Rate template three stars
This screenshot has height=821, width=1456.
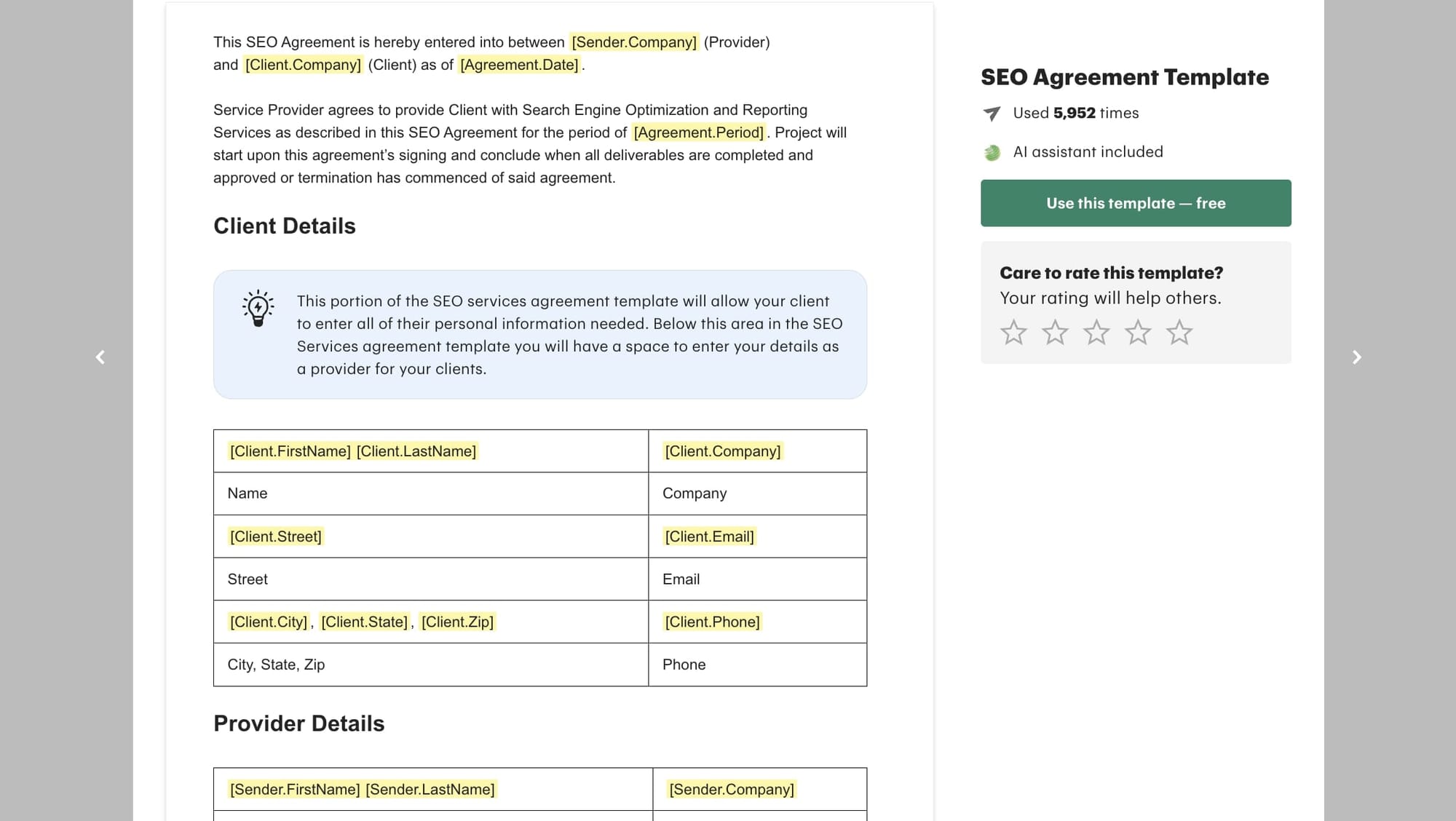tap(1096, 333)
